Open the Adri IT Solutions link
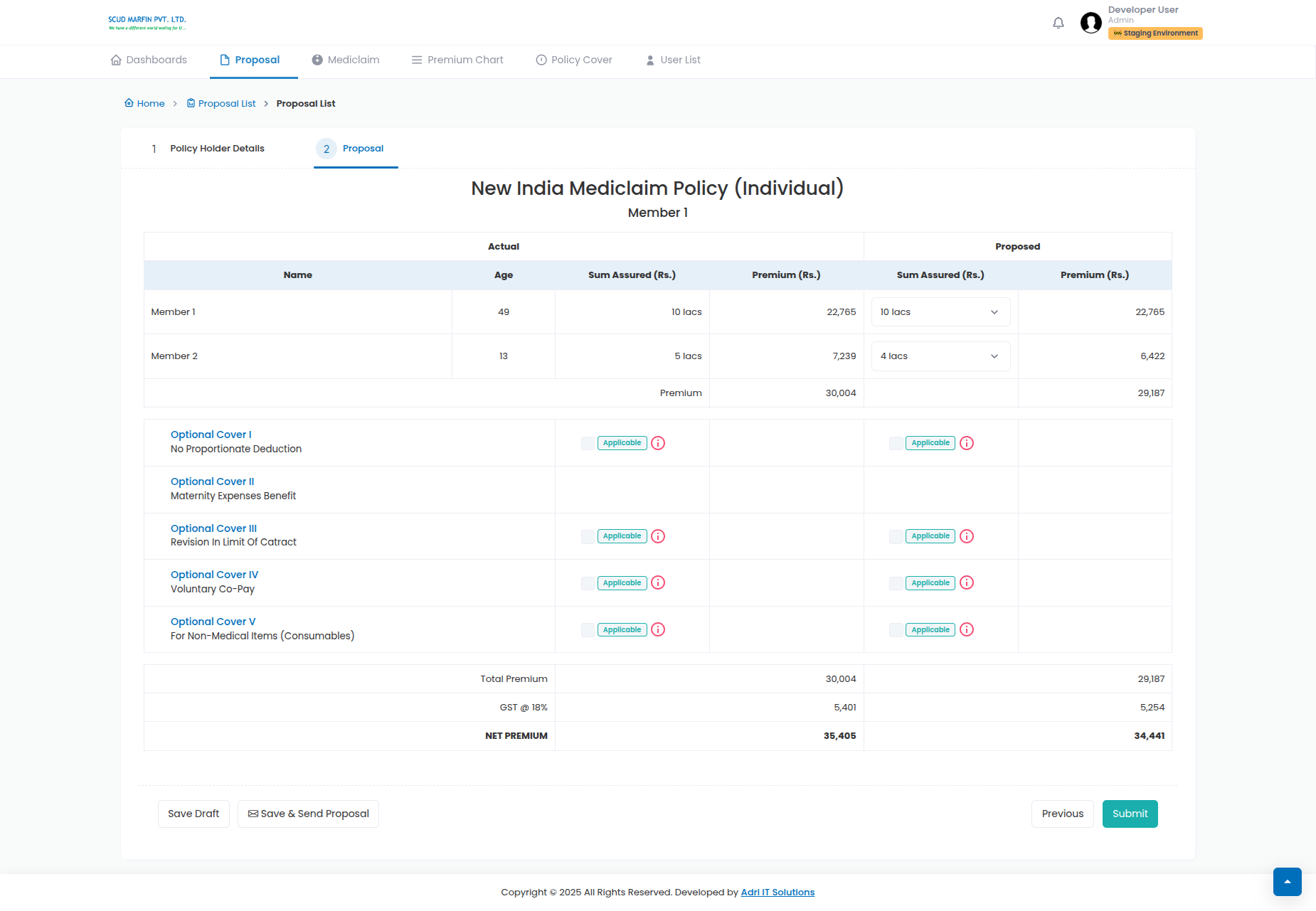This screenshot has width=1316, height=911. [778, 893]
